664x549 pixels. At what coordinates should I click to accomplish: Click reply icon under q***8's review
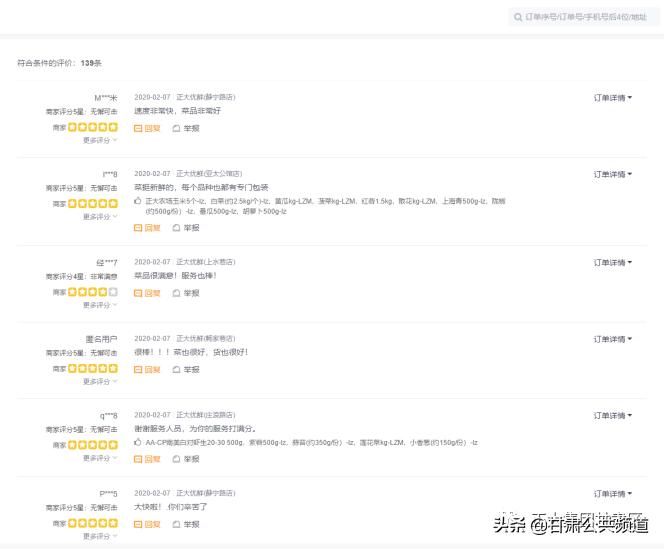(x=138, y=459)
